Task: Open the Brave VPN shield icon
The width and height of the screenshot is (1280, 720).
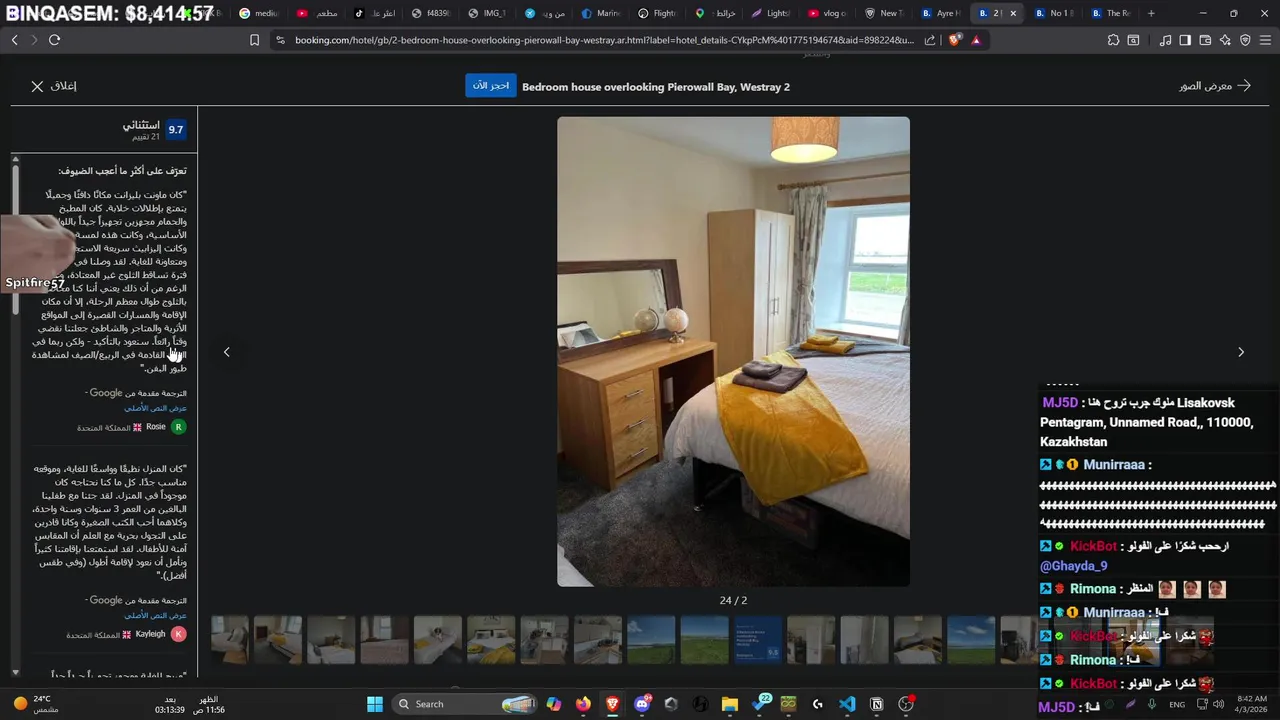Action: [1245, 40]
